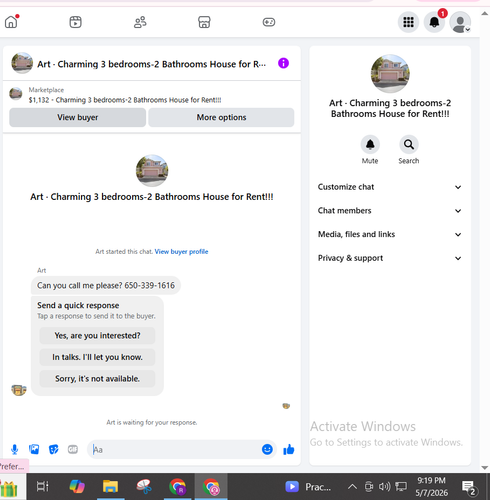Open the apps grid menu

click(408, 22)
